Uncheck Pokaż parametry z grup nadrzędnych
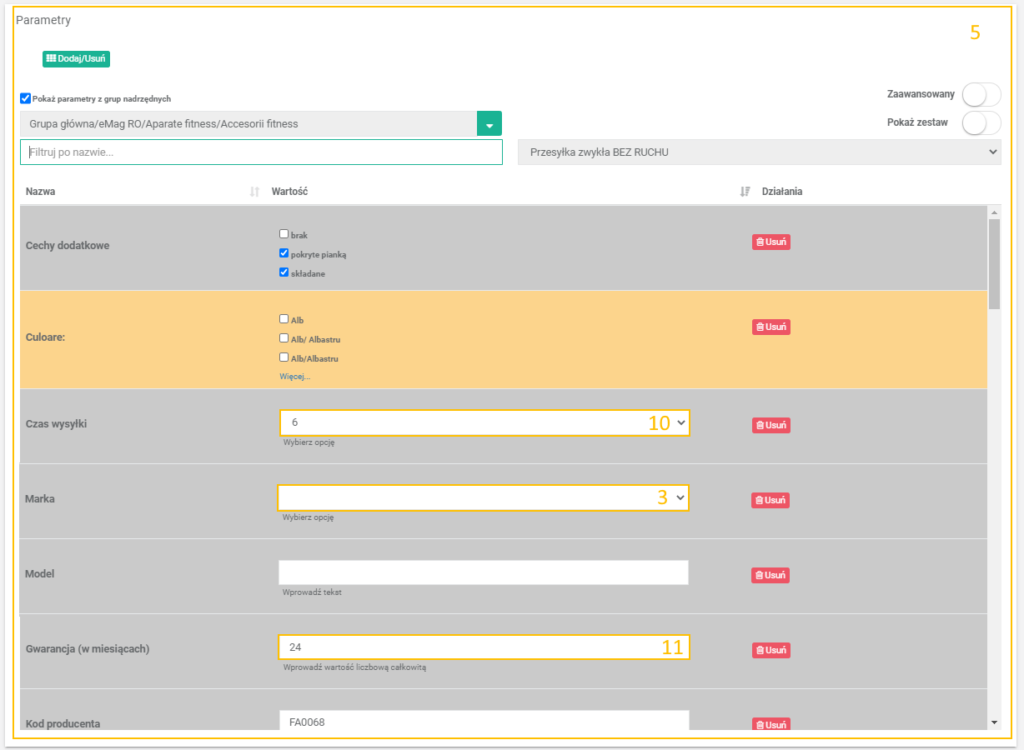 [x=25, y=98]
